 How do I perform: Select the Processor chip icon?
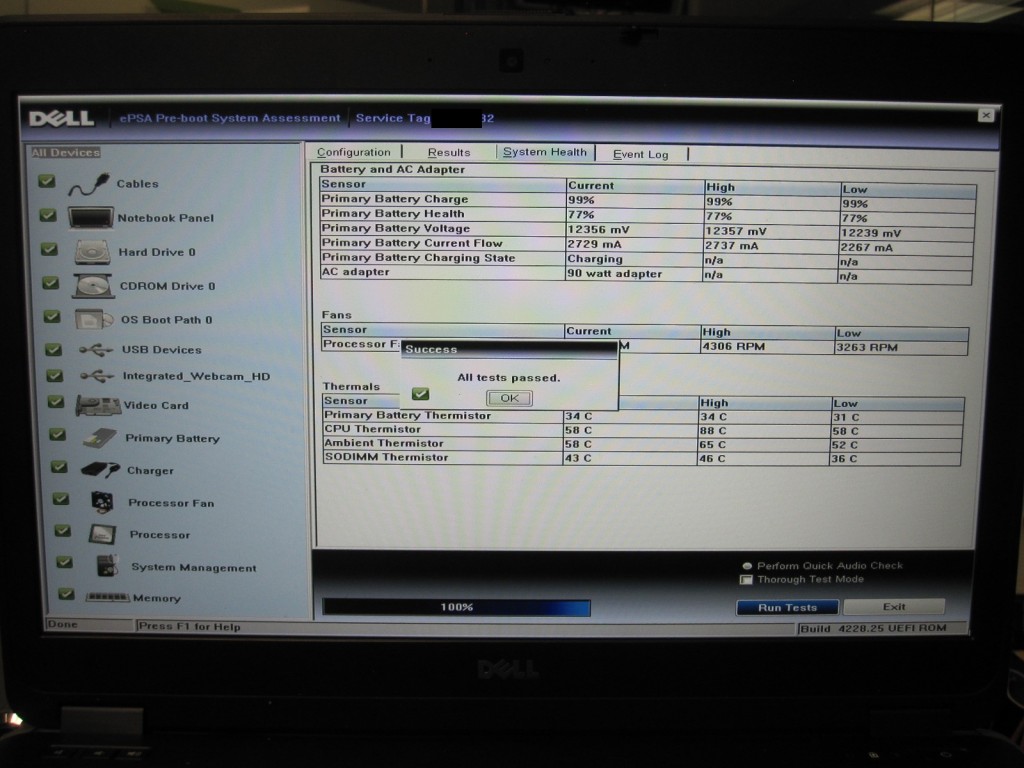pos(103,534)
